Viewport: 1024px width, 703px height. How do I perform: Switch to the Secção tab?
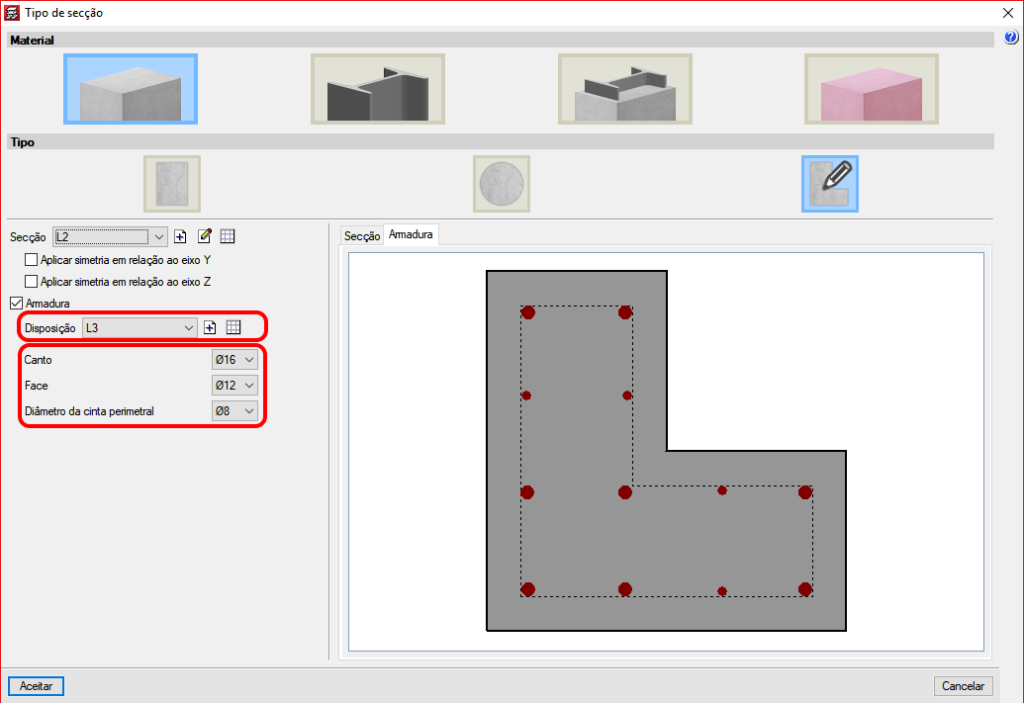[361, 236]
